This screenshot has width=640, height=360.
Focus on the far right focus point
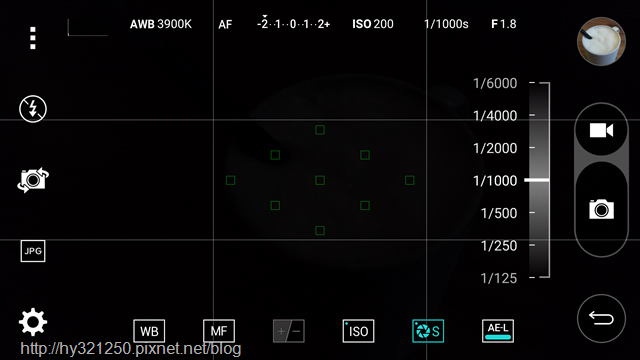[410, 180]
